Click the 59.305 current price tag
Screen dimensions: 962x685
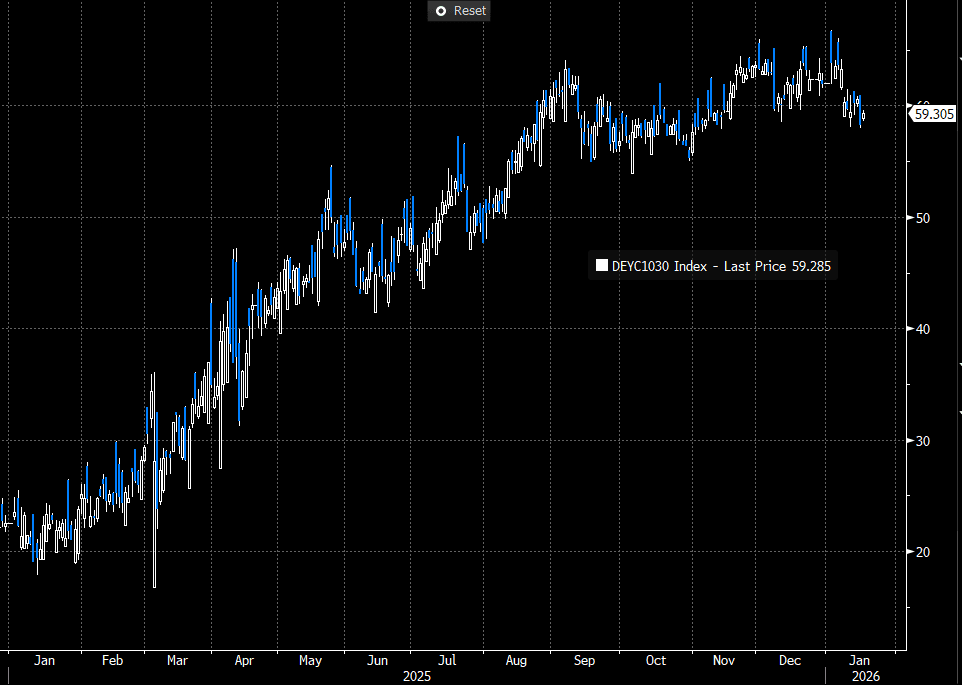coord(932,115)
